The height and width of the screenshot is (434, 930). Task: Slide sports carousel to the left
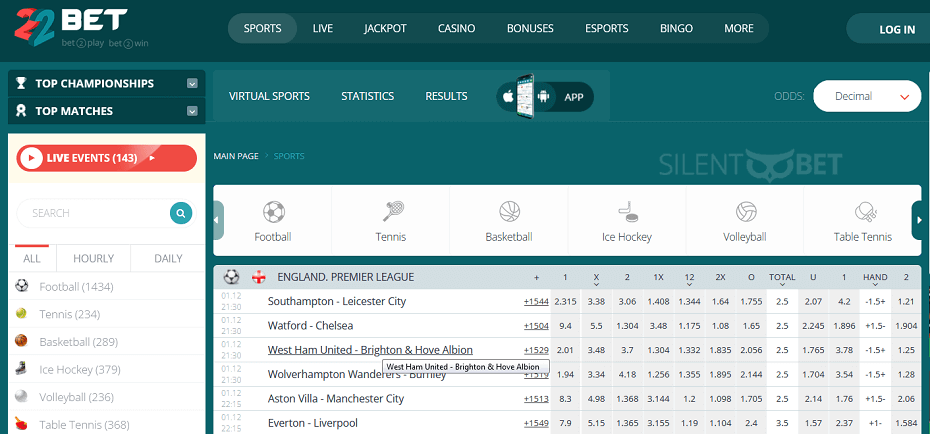pos(218,220)
